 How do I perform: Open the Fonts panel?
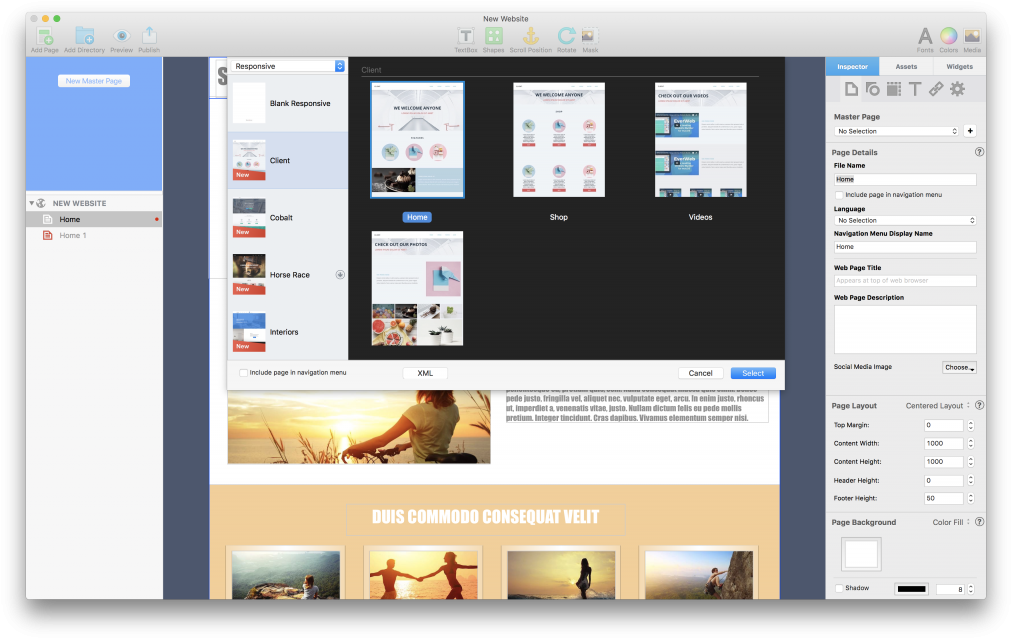tap(925, 38)
